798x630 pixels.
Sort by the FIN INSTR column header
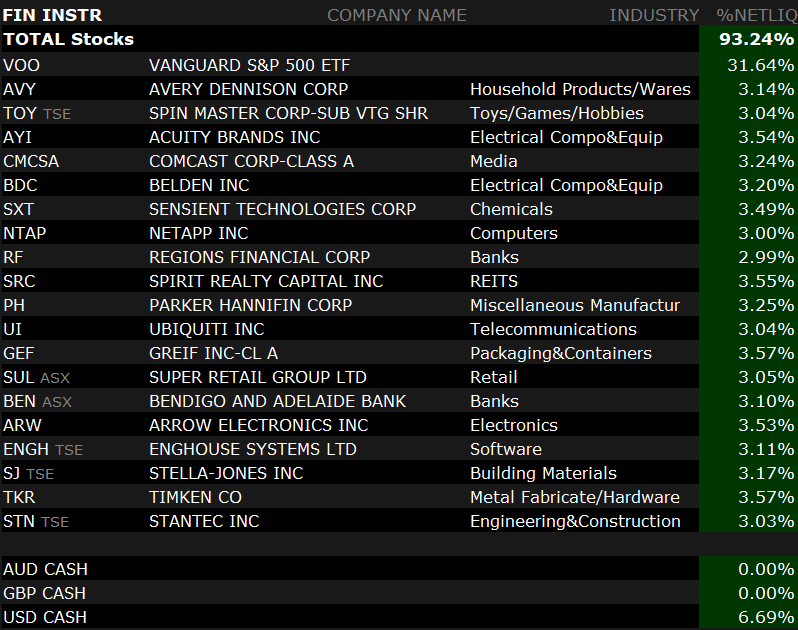(52, 15)
